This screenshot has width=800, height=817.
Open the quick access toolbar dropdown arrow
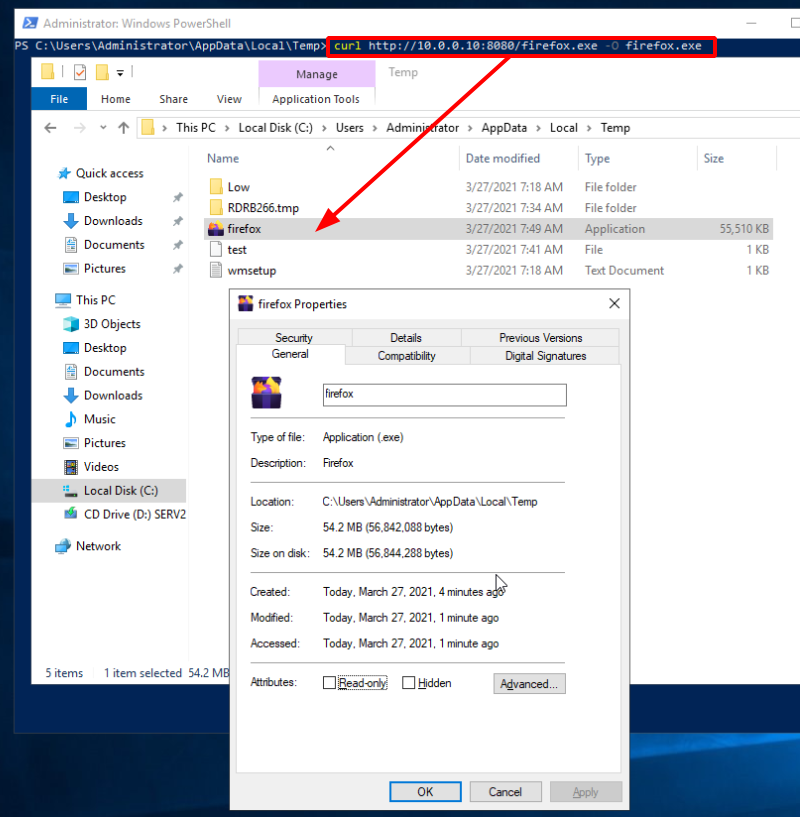tap(120, 73)
